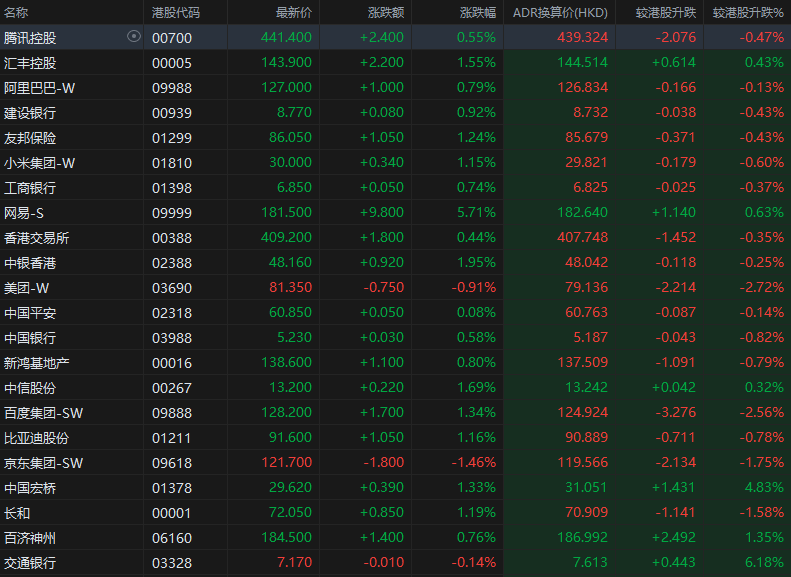This screenshot has width=791, height=577.
Task: Click ADR price 439.324
Action: click(583, 37)
